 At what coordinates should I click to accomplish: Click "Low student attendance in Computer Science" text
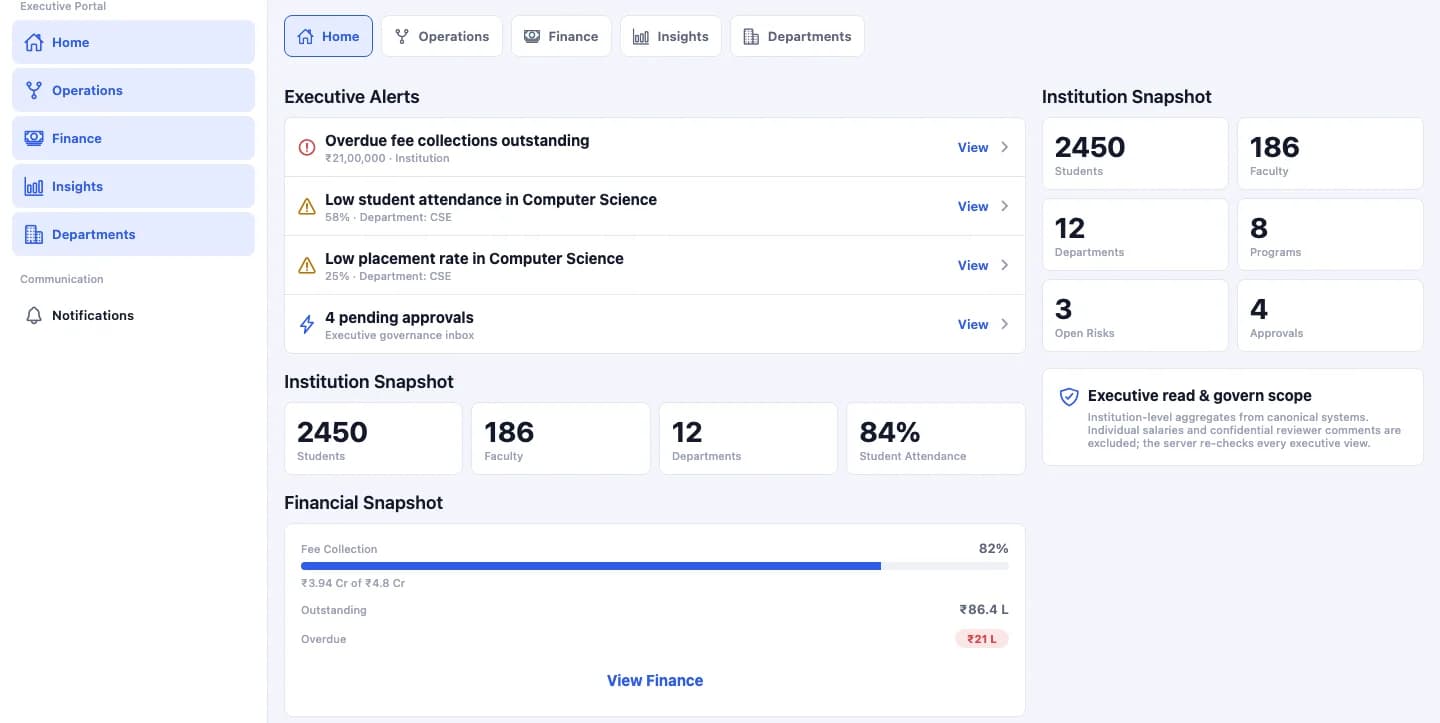pyautogui.click(x=491, y=200)
